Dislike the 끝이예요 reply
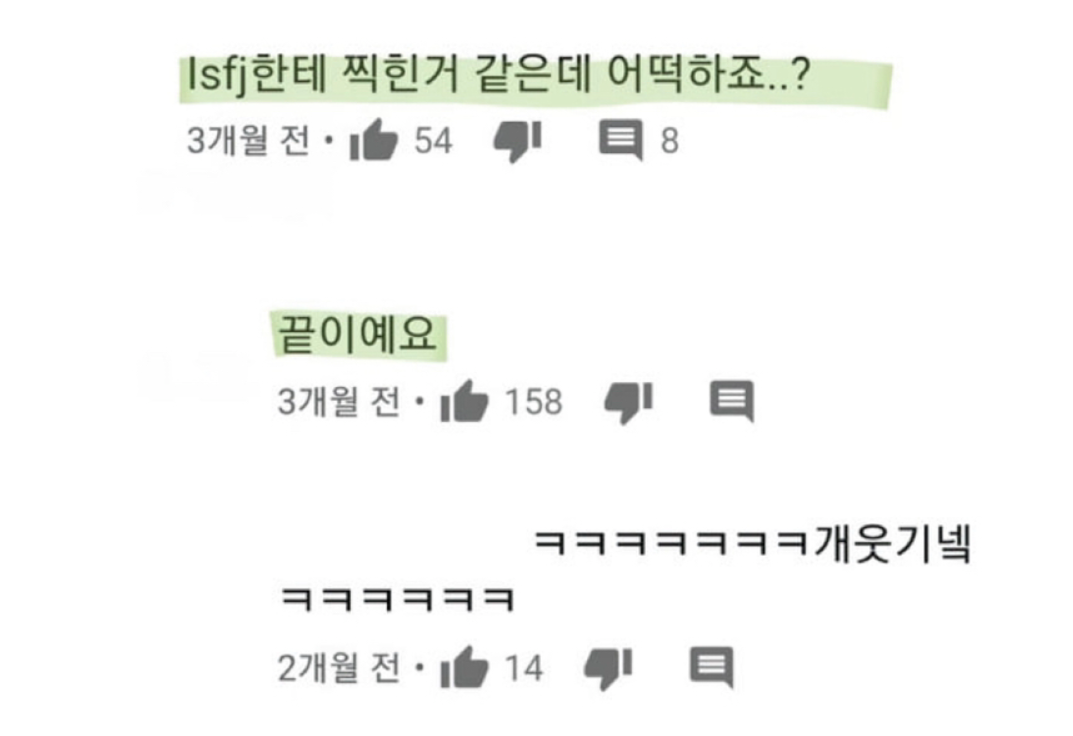1073x736 pixels. point(628,402)
